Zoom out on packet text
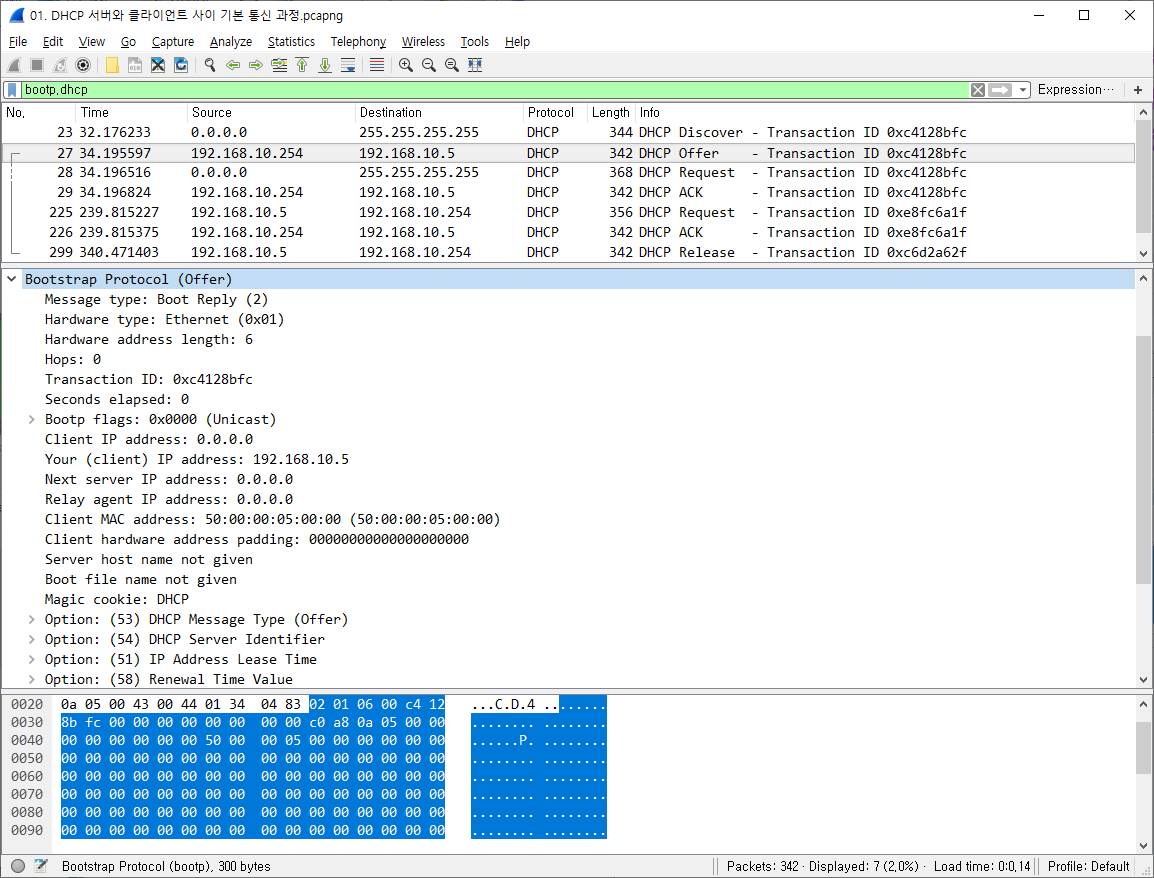 [429, 66]
